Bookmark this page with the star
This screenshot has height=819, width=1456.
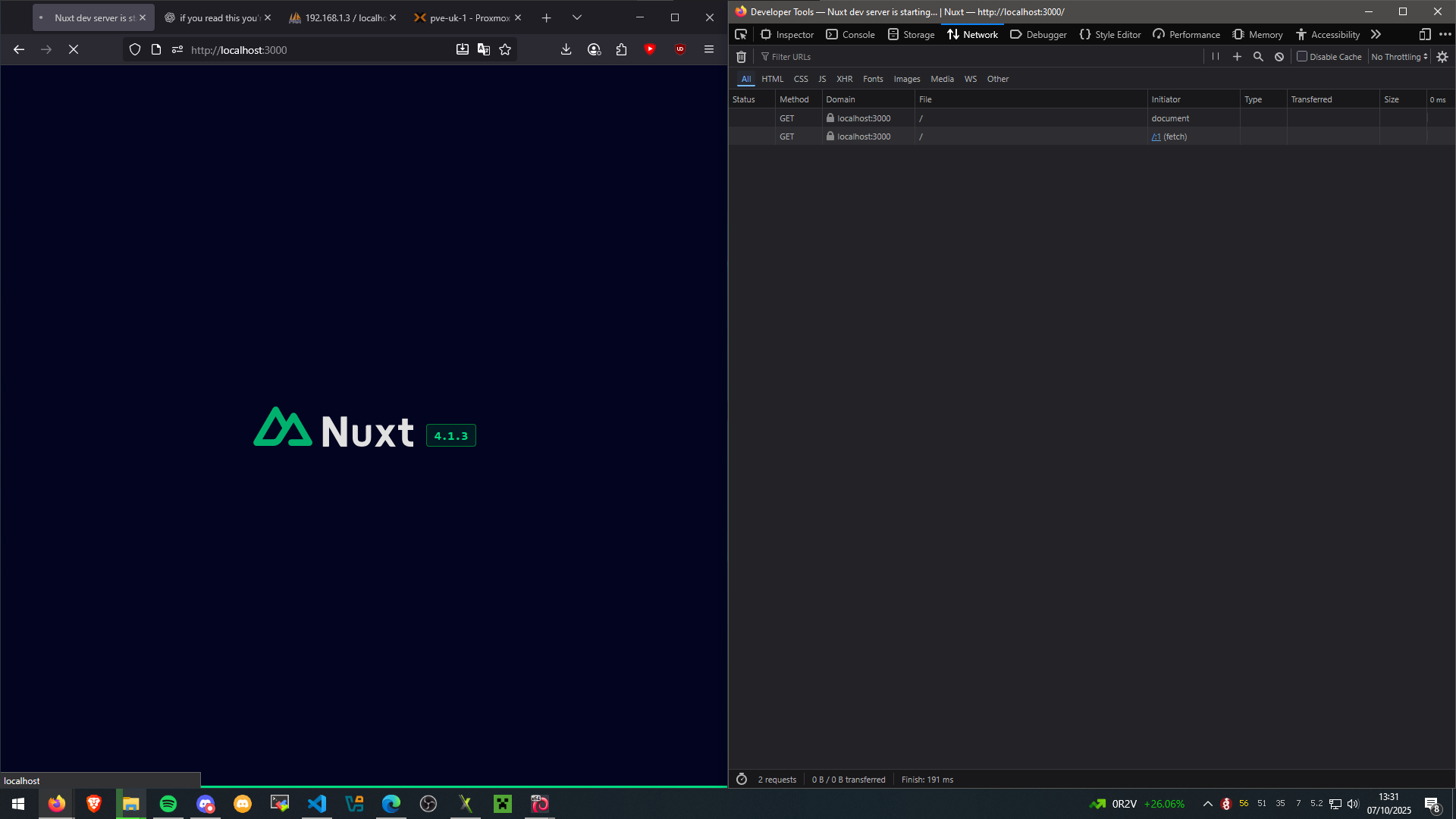tap(505, 49)
